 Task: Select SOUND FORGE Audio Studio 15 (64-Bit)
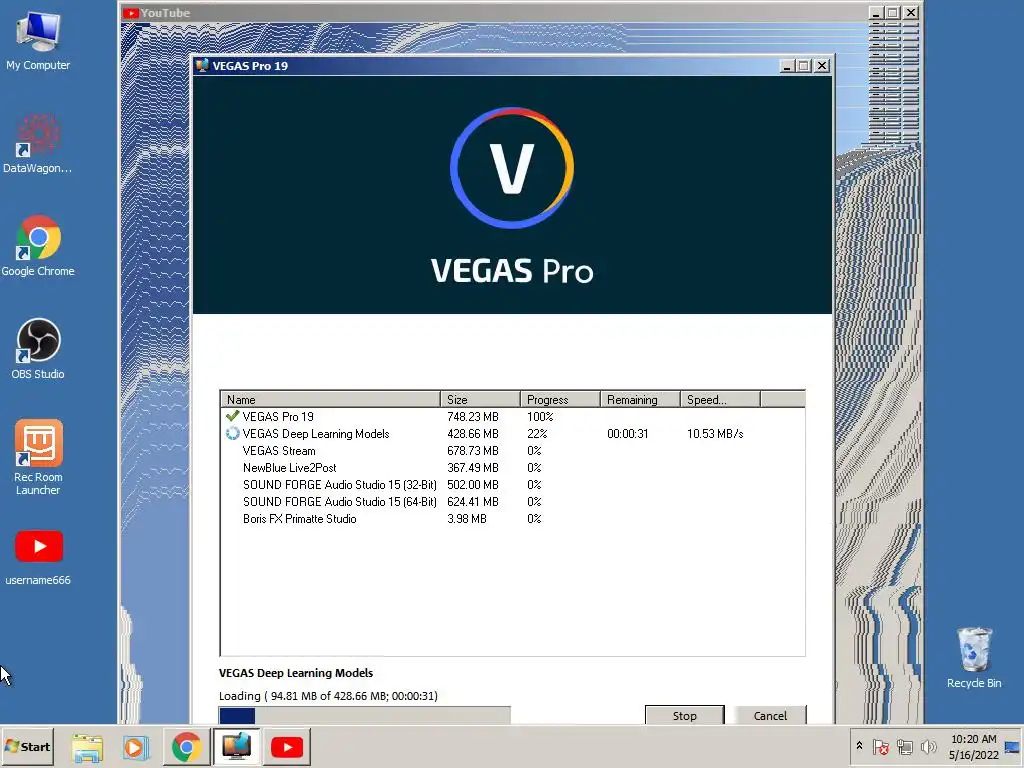513,502
